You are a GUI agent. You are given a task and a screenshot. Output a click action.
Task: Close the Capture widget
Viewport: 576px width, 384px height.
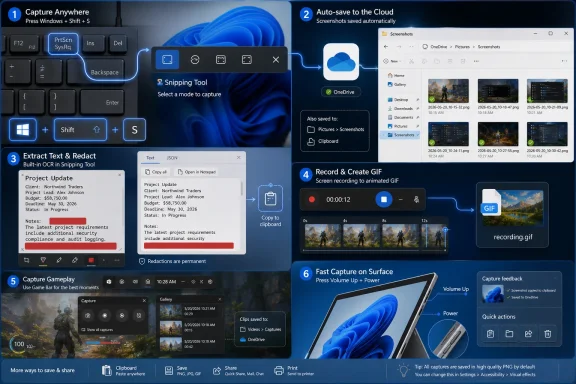(x=144, y=301)
